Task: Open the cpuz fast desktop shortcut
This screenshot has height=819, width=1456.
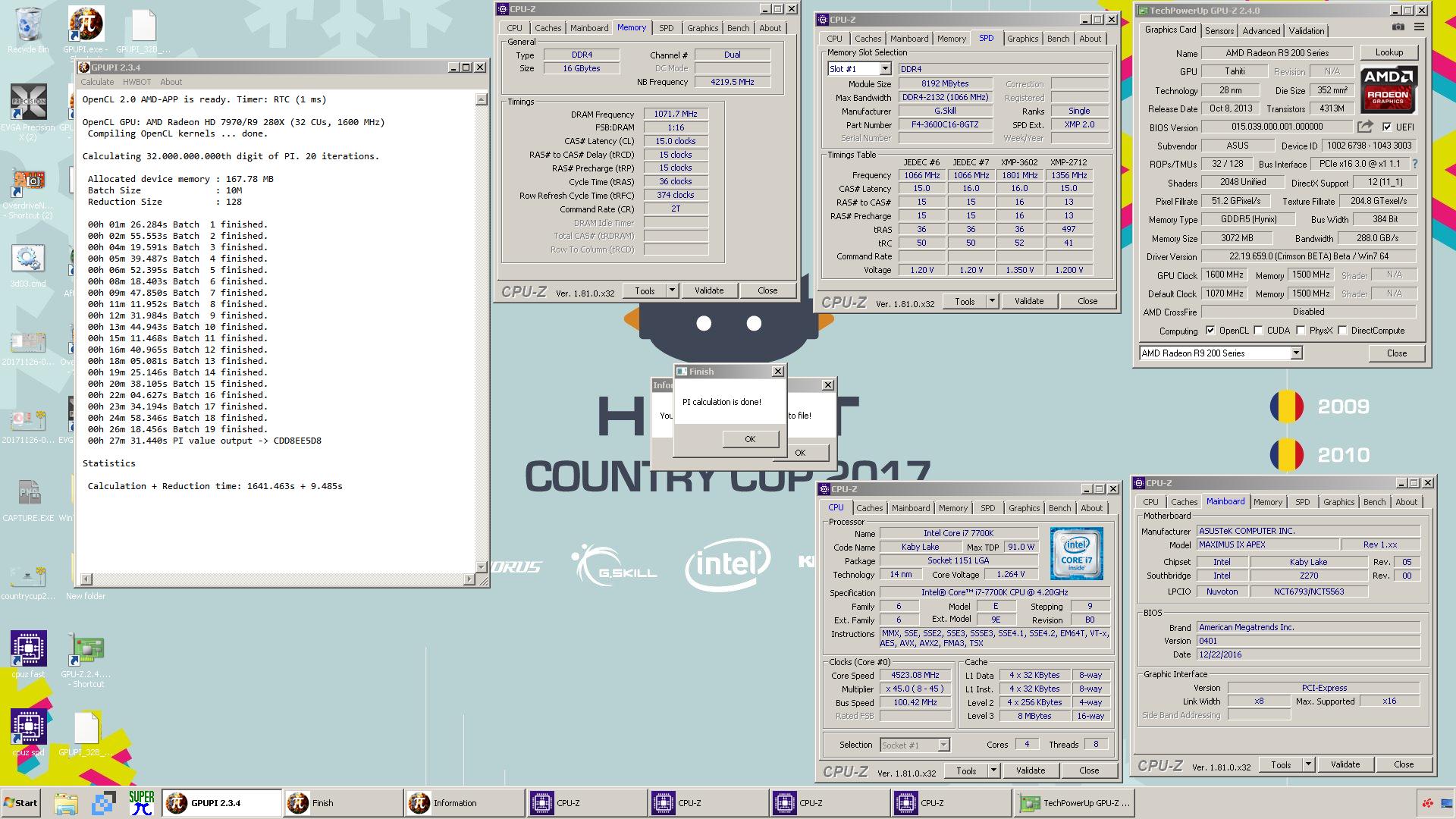Action: tap(28, 654)
